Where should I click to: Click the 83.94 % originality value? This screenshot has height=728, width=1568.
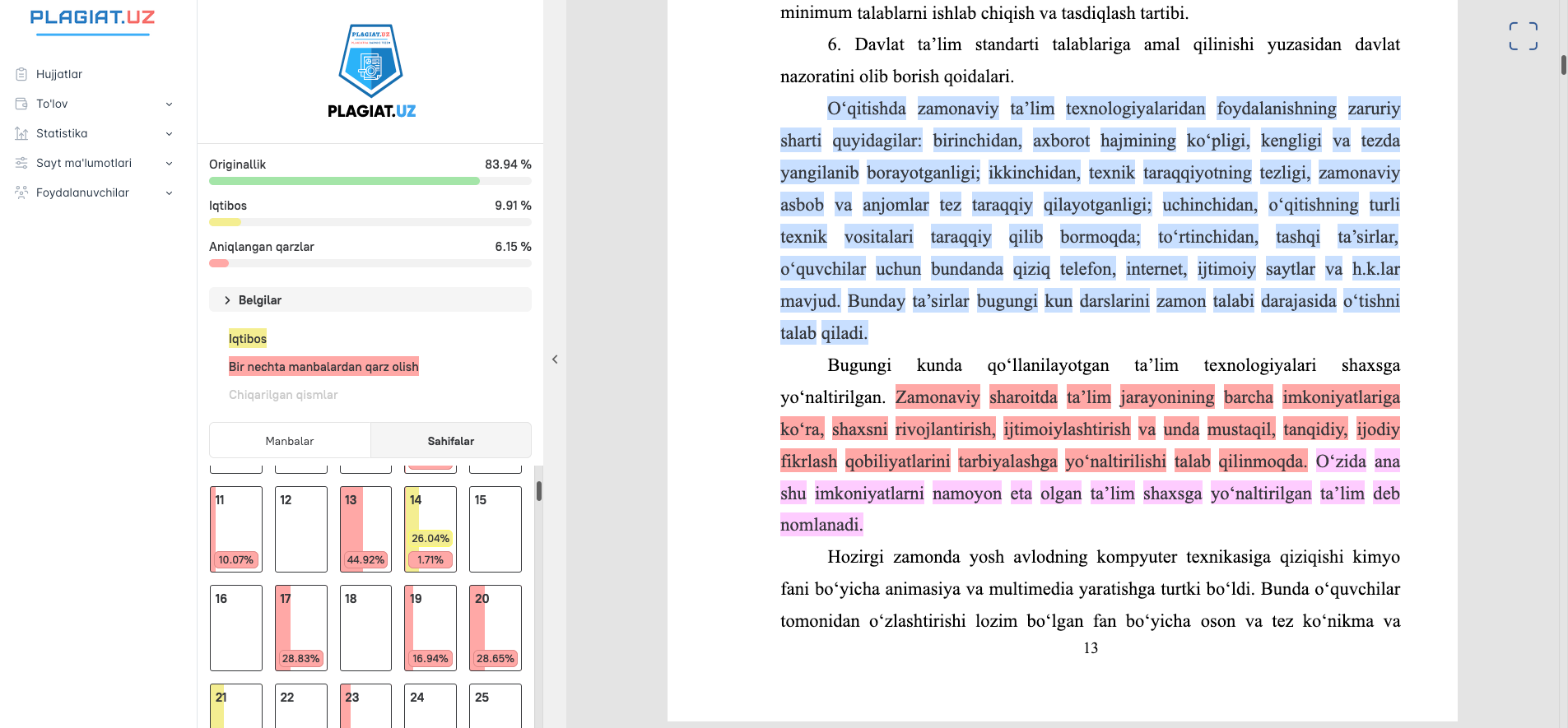coord(508,165)
